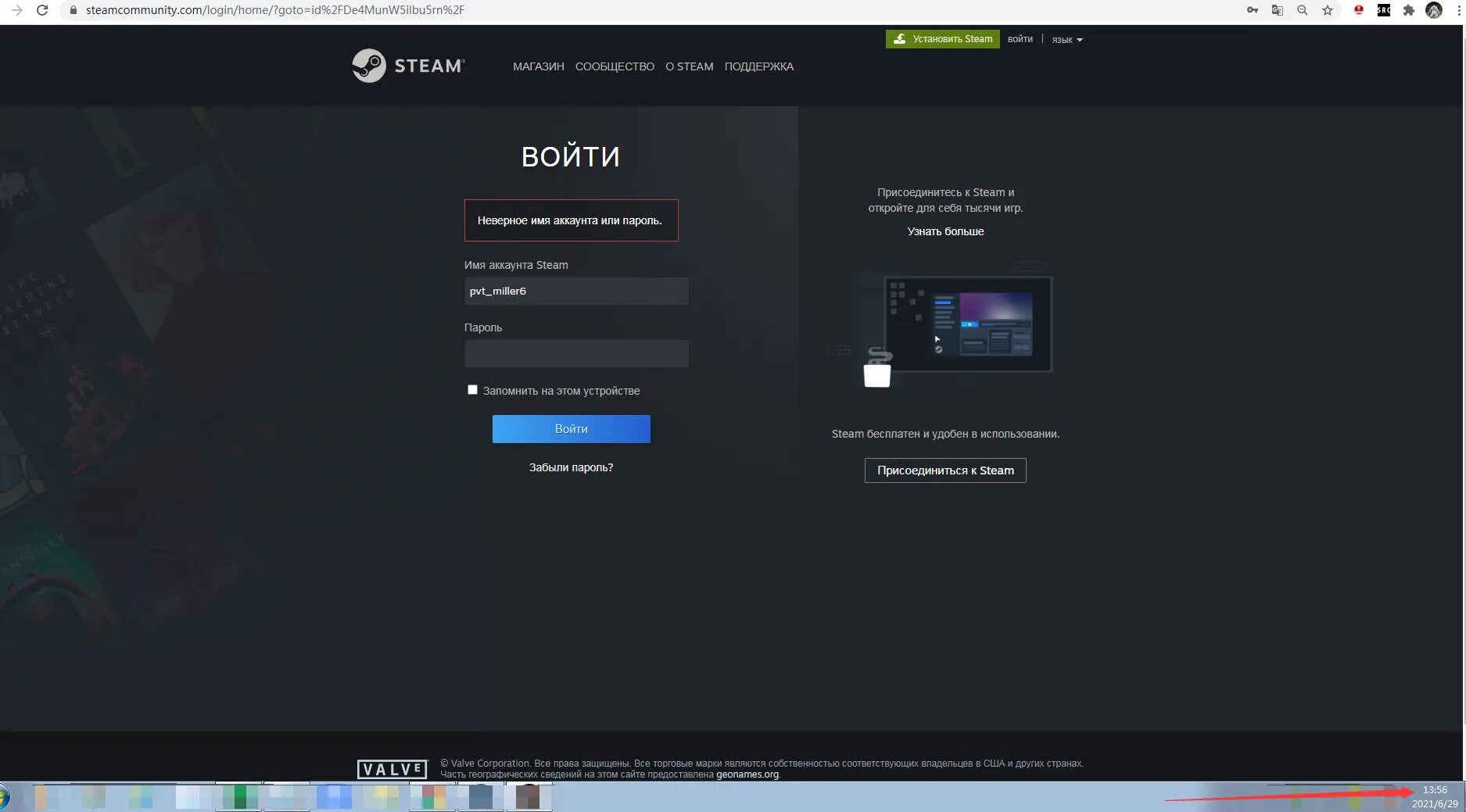The height and width of the screenshot is (812, 1466).
Task: Click the 'ВОЙТИ' page heading
Action: pyautogui.click(x=571, y=157)
